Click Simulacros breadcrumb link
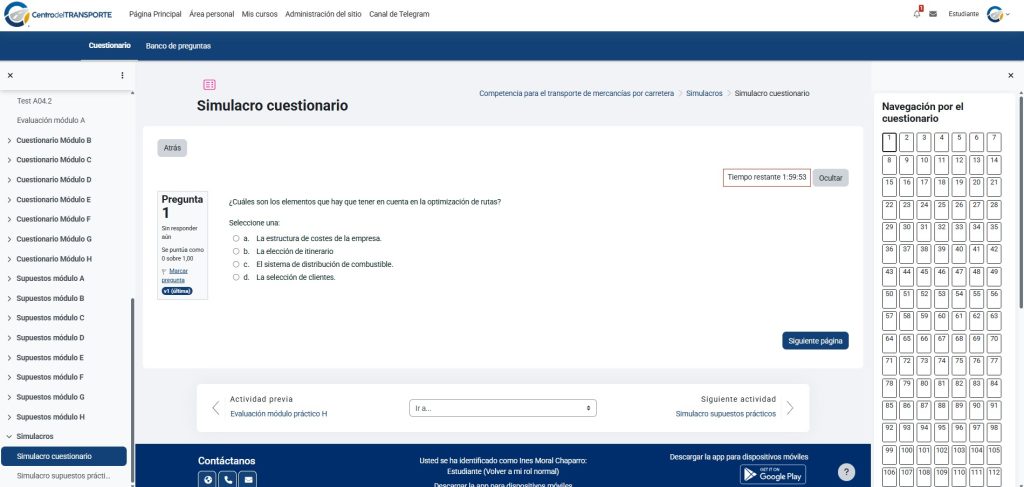The width and height of the screenshot is (1024, 487). (x=705, y=93)
